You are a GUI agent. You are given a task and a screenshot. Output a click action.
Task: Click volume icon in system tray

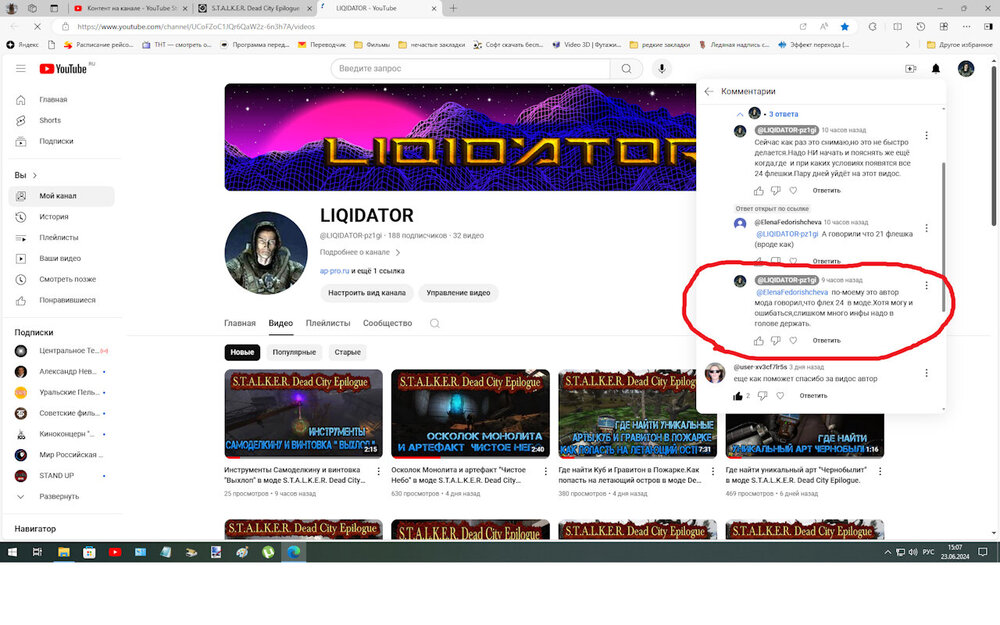click(913, 552)
